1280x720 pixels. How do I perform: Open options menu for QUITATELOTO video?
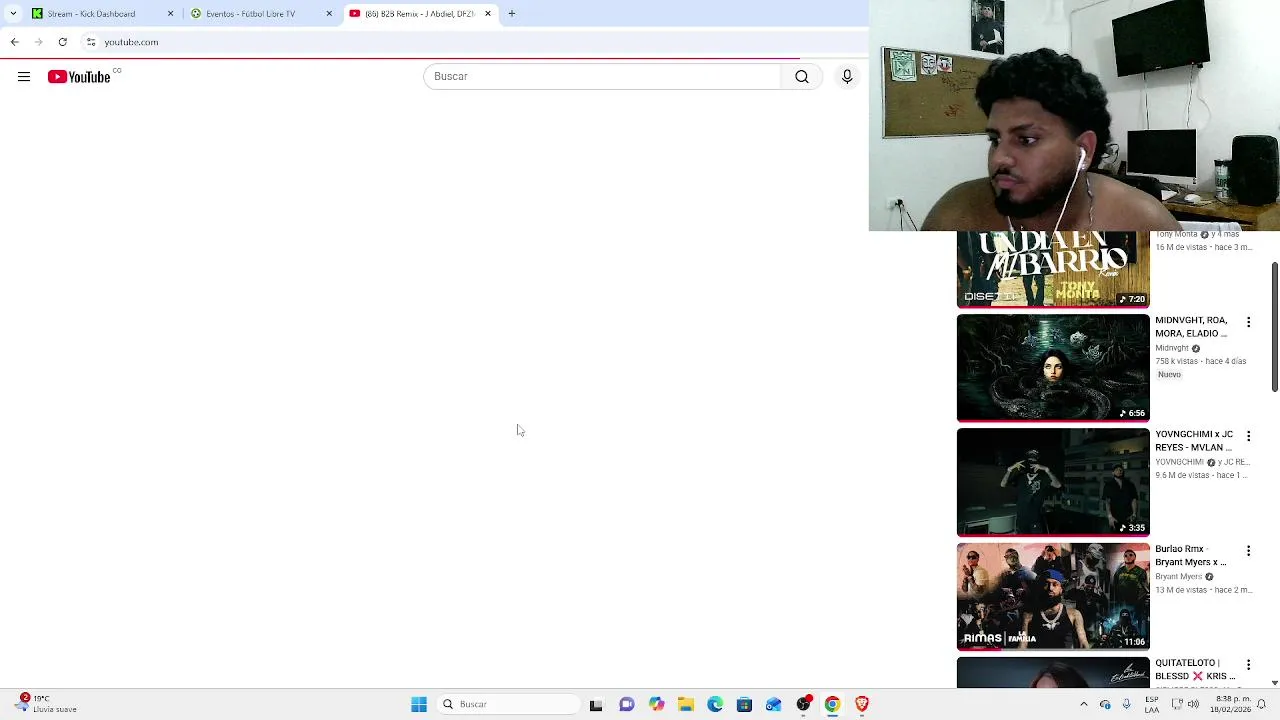click(x=1248, y=665)
